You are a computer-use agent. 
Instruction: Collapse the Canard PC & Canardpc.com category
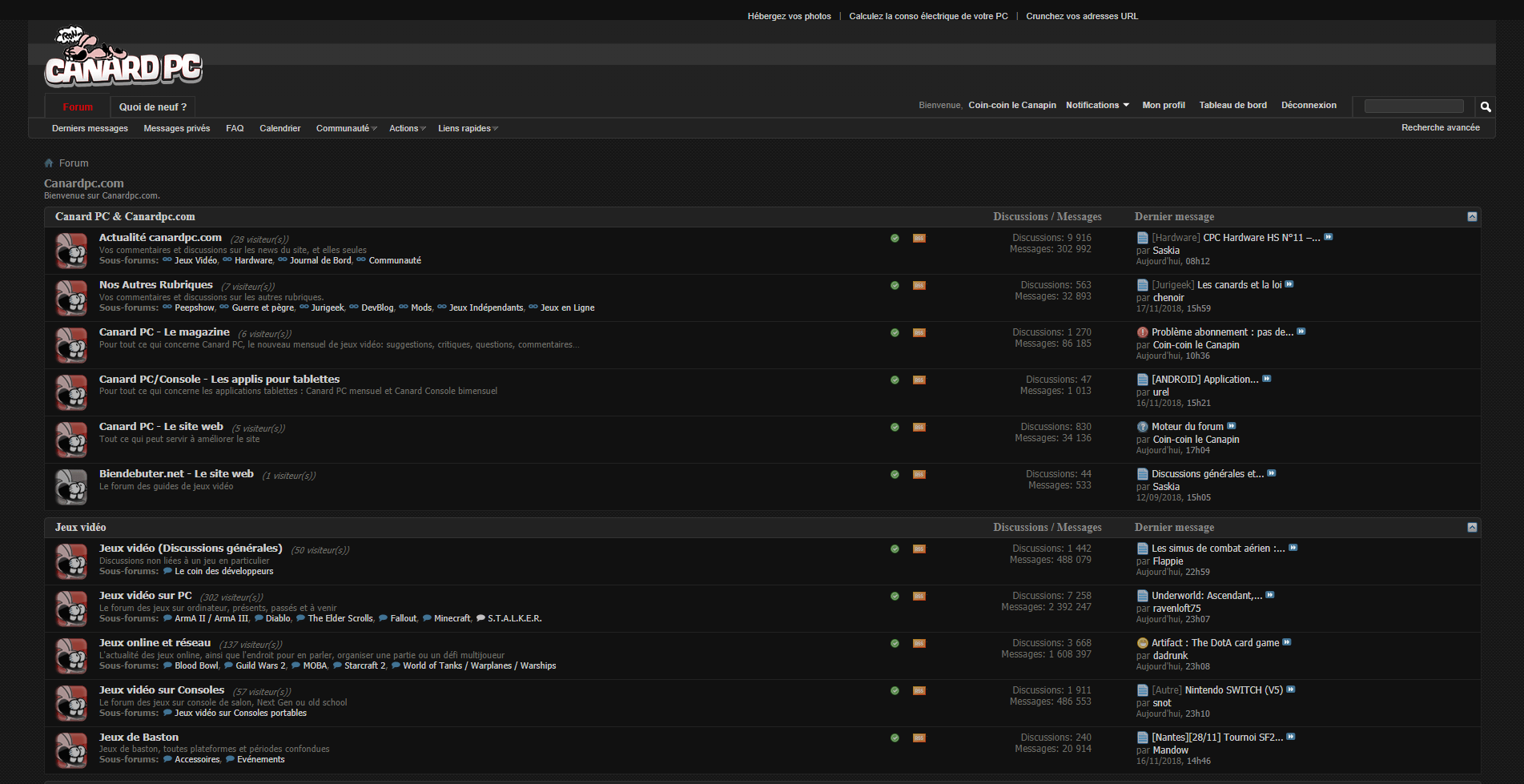pyautogui.click(x=1472, y=217)
